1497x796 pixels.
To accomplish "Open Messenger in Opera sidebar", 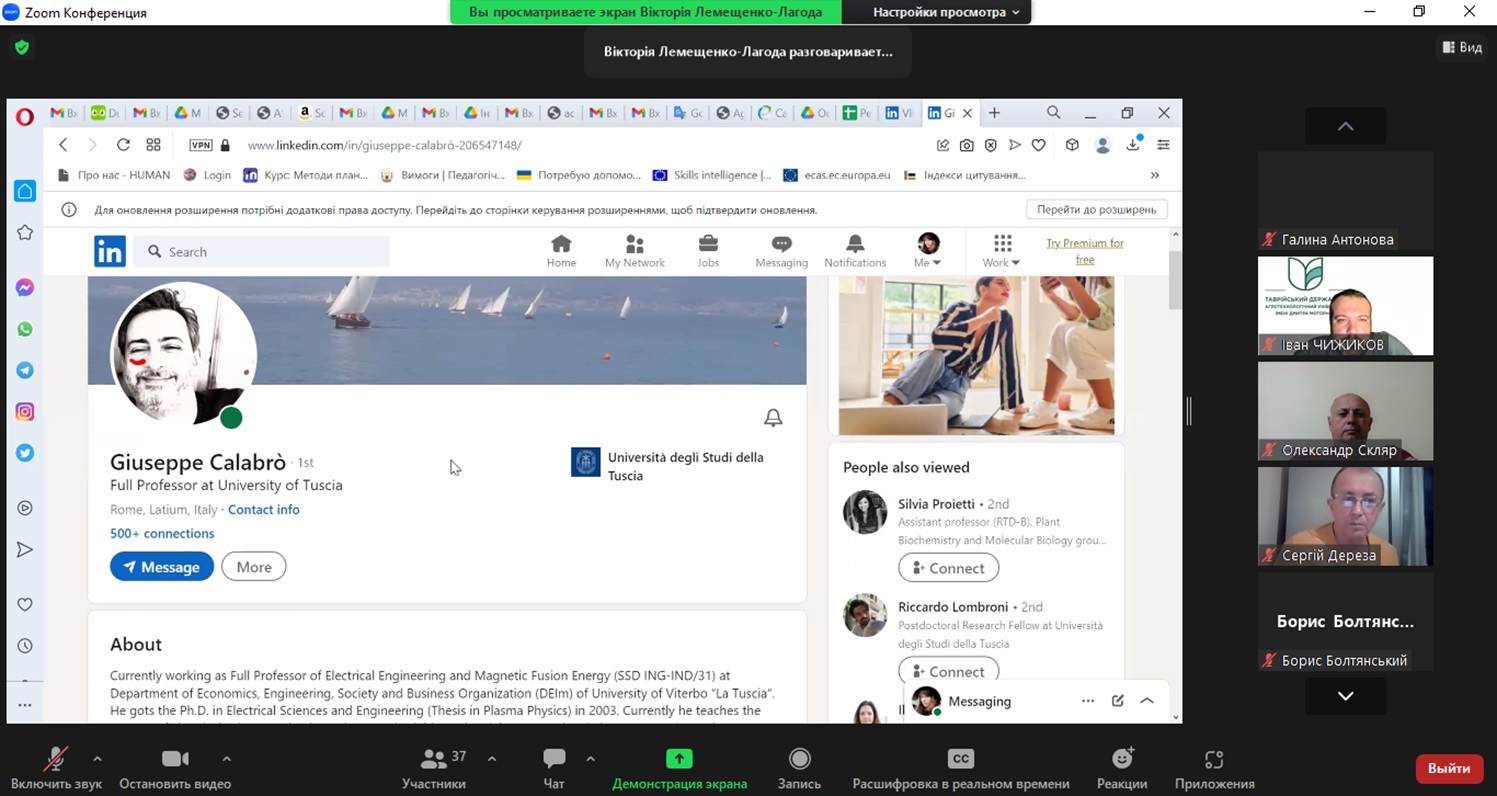I will [25, 288].
